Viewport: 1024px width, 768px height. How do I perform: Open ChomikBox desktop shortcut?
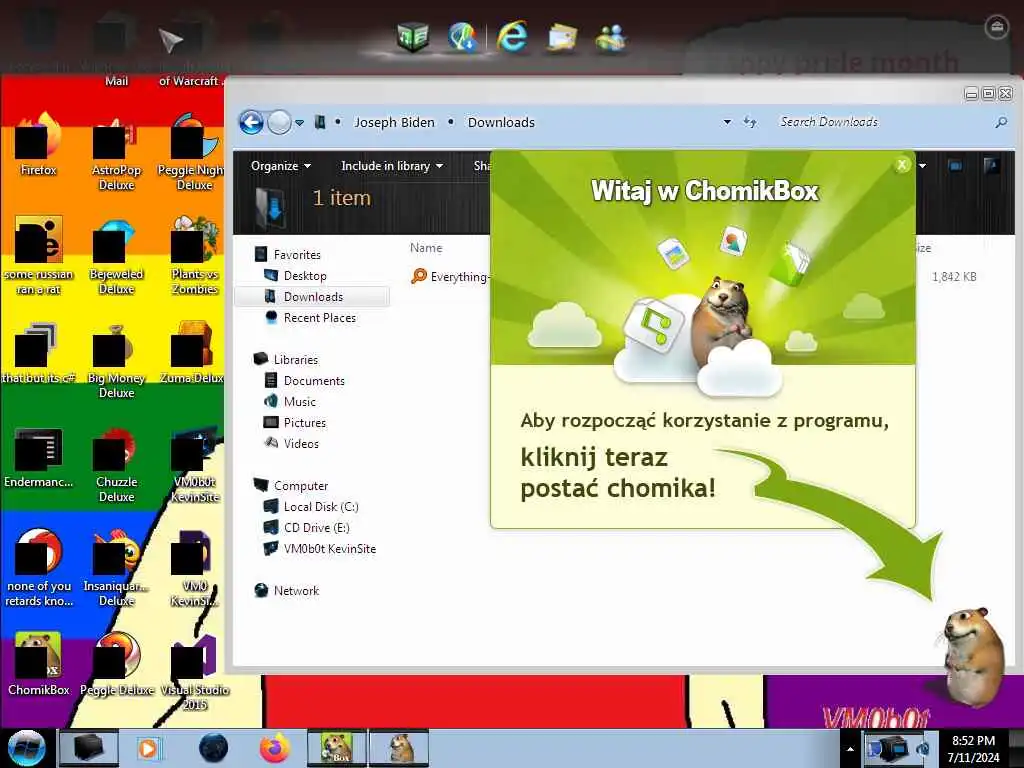pos(39,664)
